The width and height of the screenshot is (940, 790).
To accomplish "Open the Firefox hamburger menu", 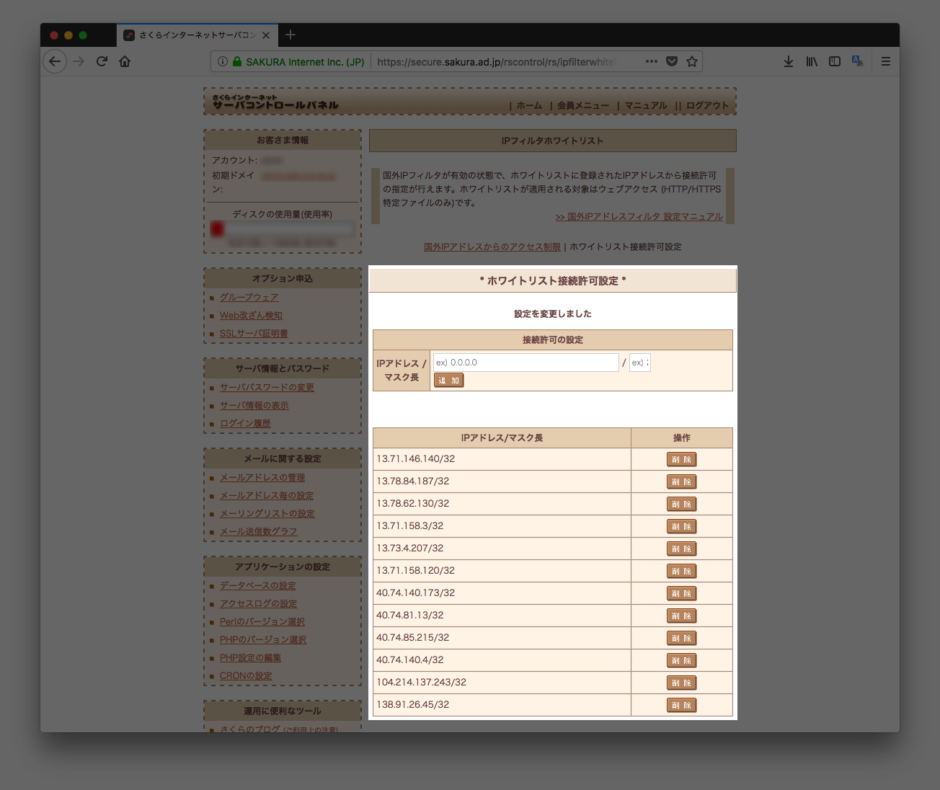I will coord(886,60).
